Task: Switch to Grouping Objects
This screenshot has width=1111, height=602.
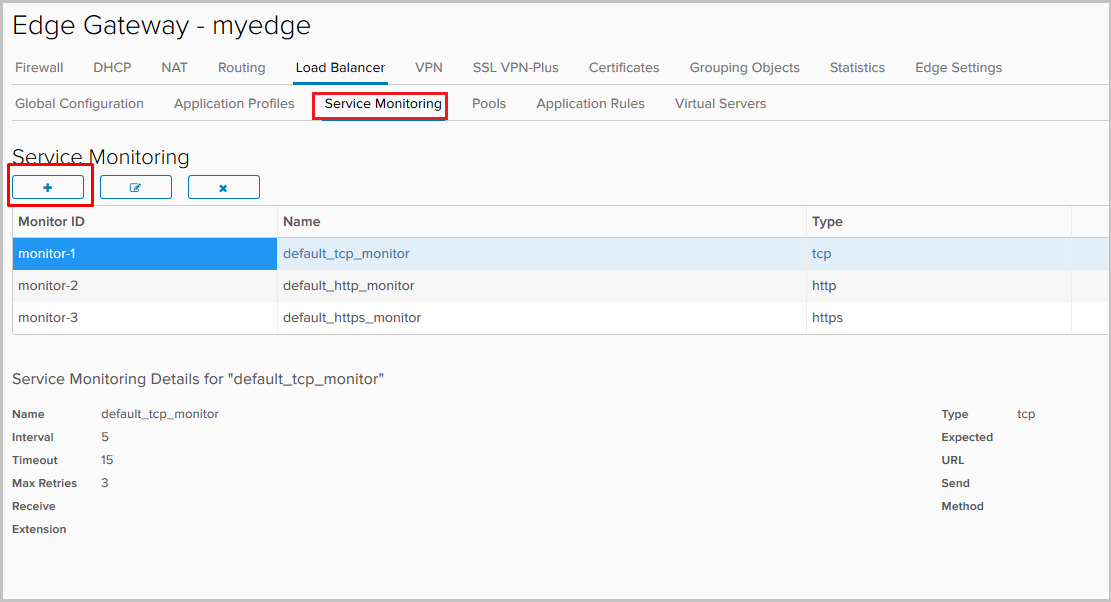Action: click(744, 67)
